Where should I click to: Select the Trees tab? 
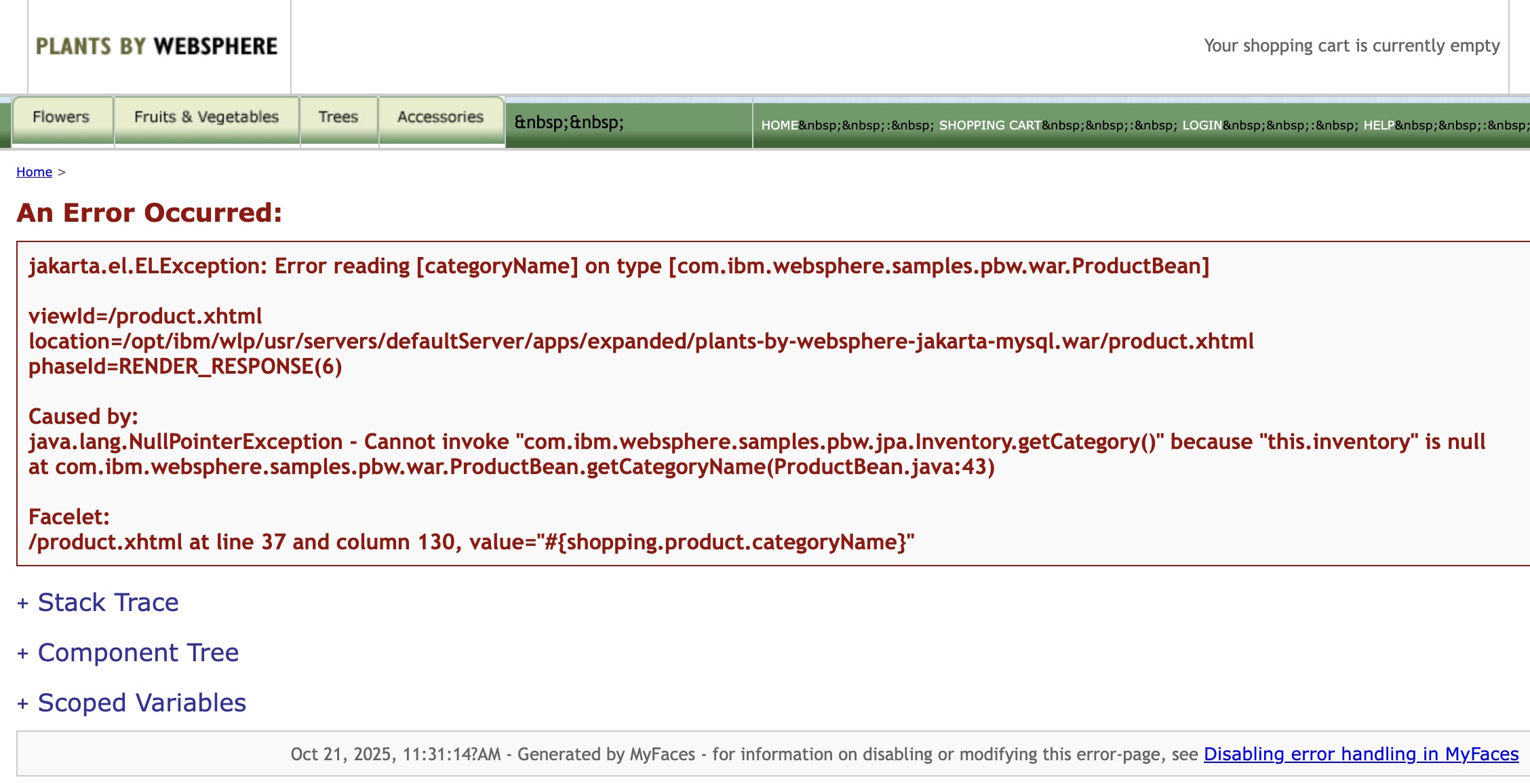pos(338,117)
